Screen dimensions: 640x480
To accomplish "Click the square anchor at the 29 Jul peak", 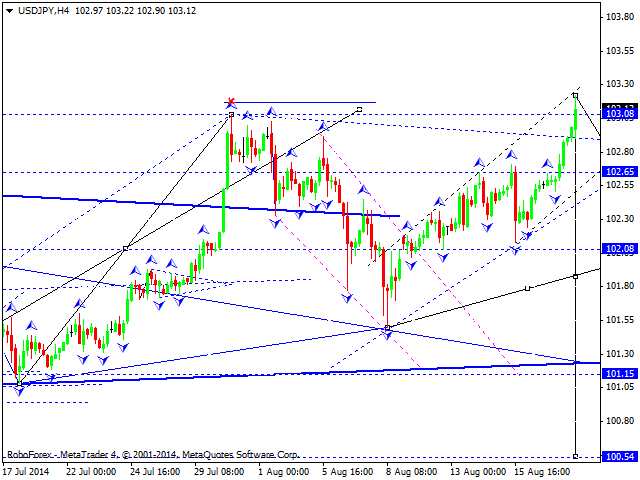I will click(231, 115).
